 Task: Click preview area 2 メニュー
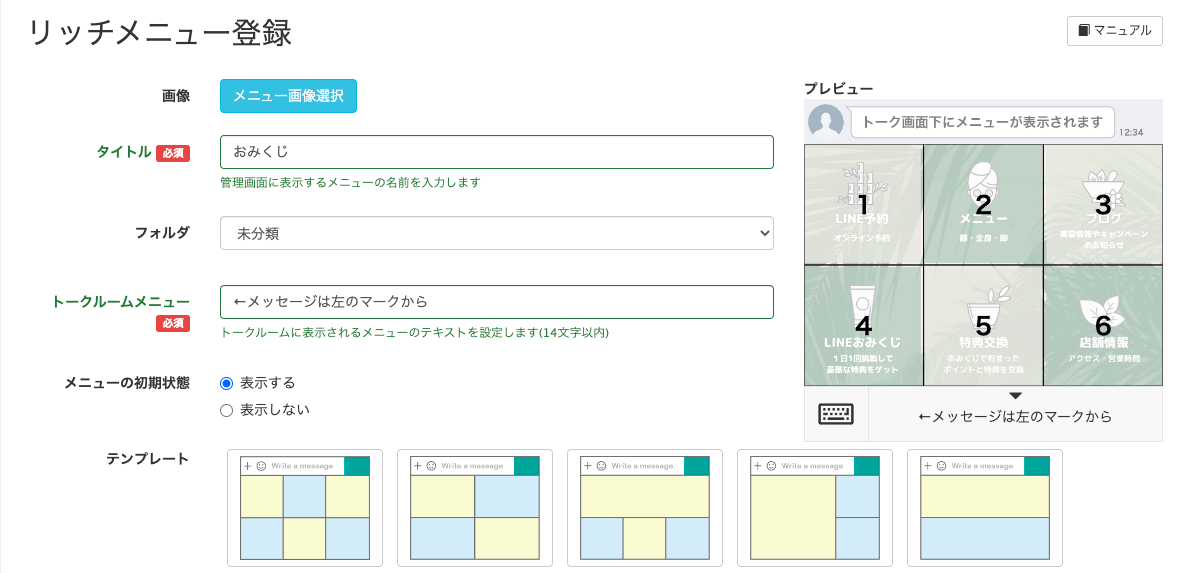pos(984,205)
